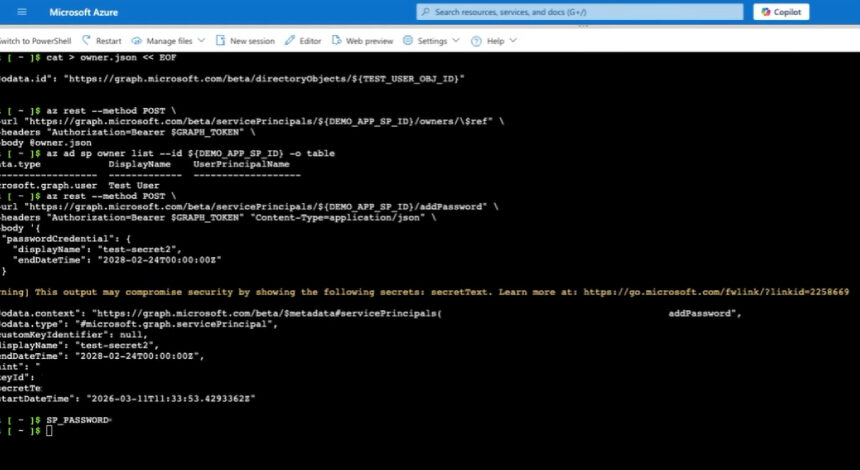Click the Settings gear icon

coord(408,41)
